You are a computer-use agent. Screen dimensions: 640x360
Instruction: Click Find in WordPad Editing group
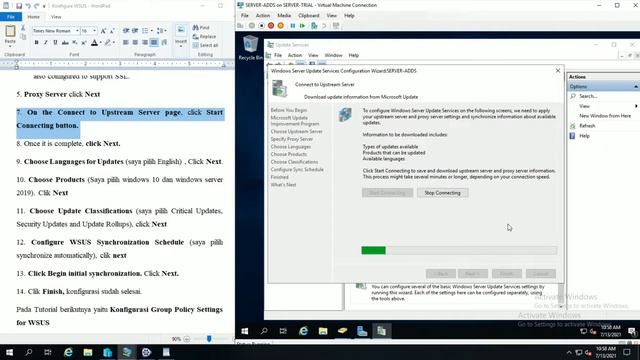(201, 27)
